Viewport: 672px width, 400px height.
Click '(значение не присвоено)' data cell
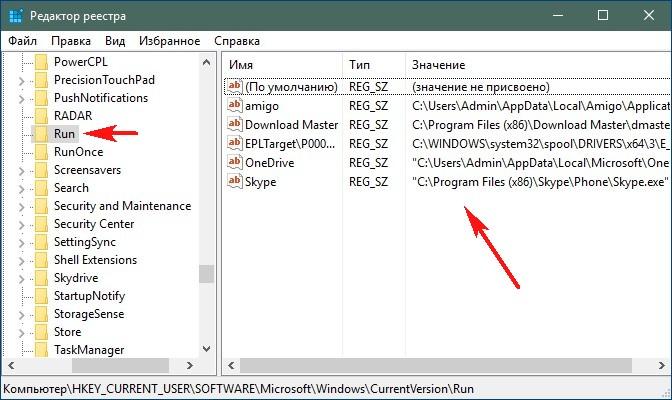tap(481, 87)
